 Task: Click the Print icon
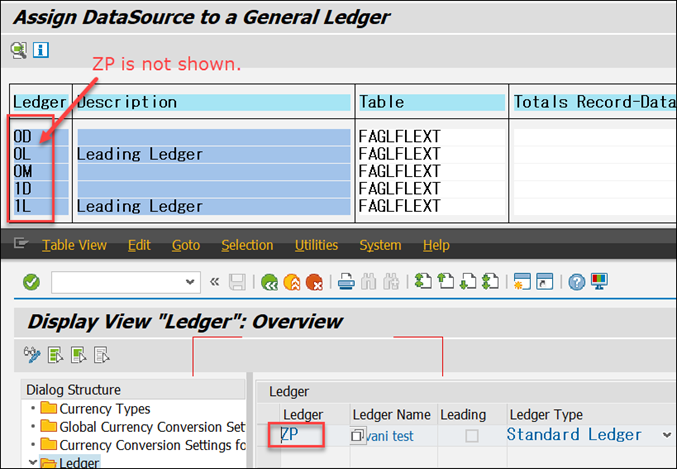(x=346, y=282)
